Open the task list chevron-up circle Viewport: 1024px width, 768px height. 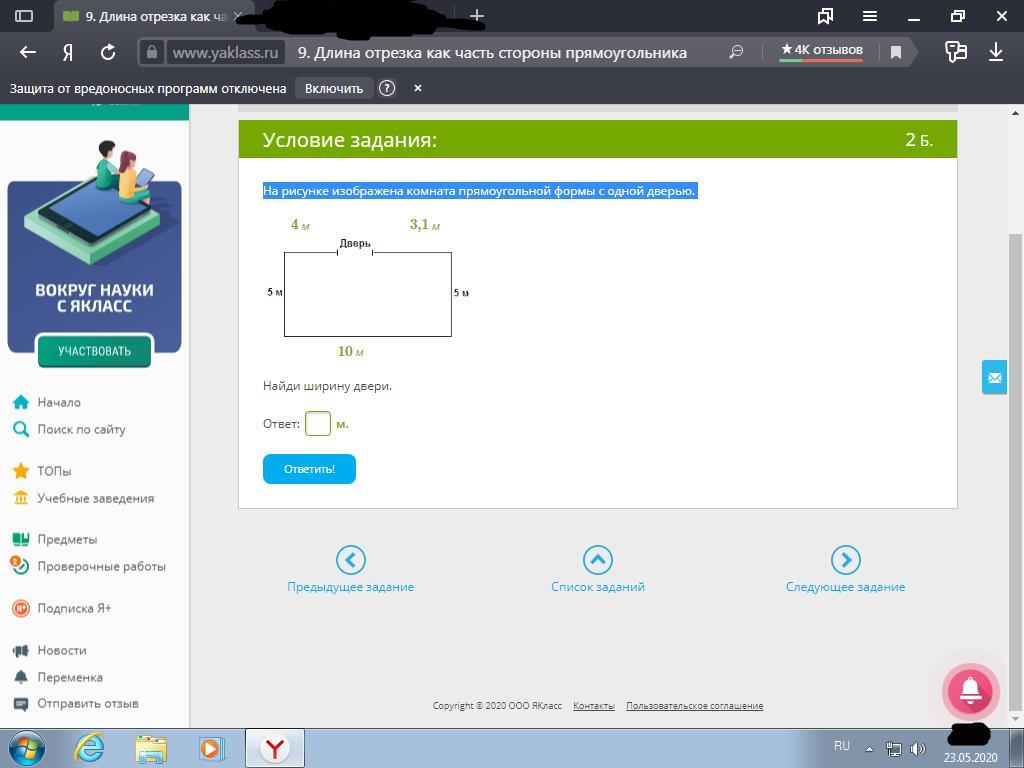pyautogui.click(x=597, y=560)
